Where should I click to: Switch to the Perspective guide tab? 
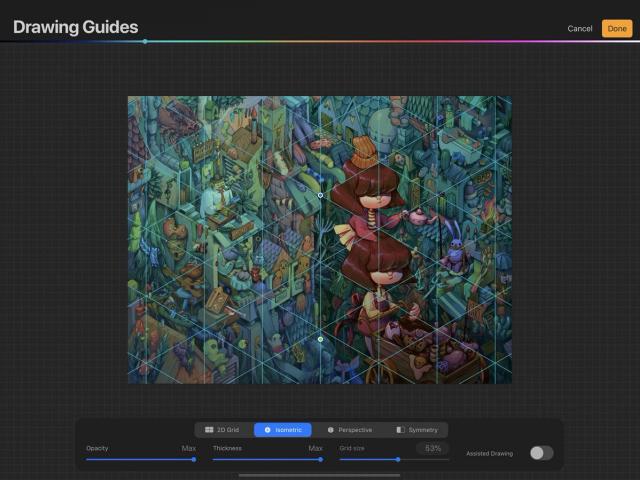(350, 430)
